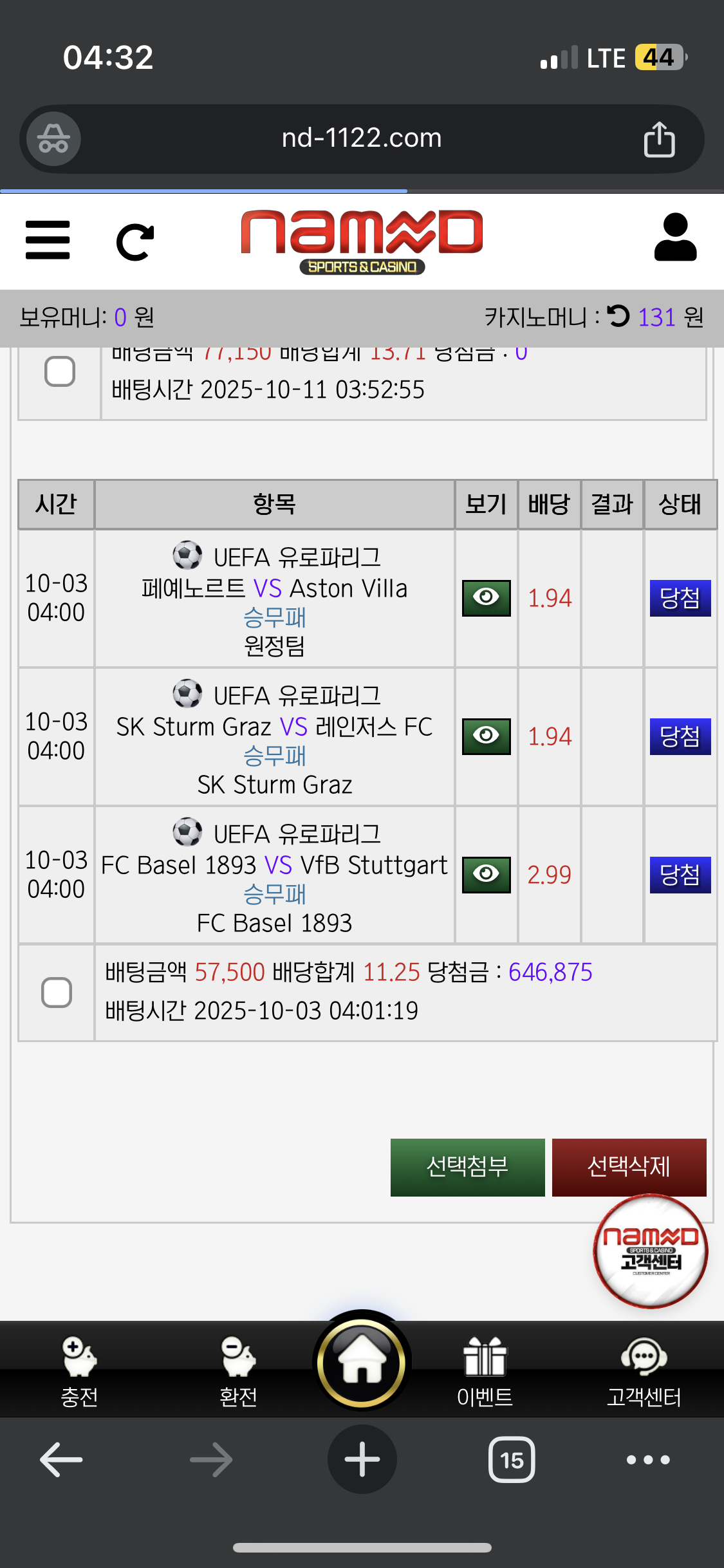The image size is (724, 1568).
Task: Open the 충전 deposit tab
Action: pos(79,1370)
